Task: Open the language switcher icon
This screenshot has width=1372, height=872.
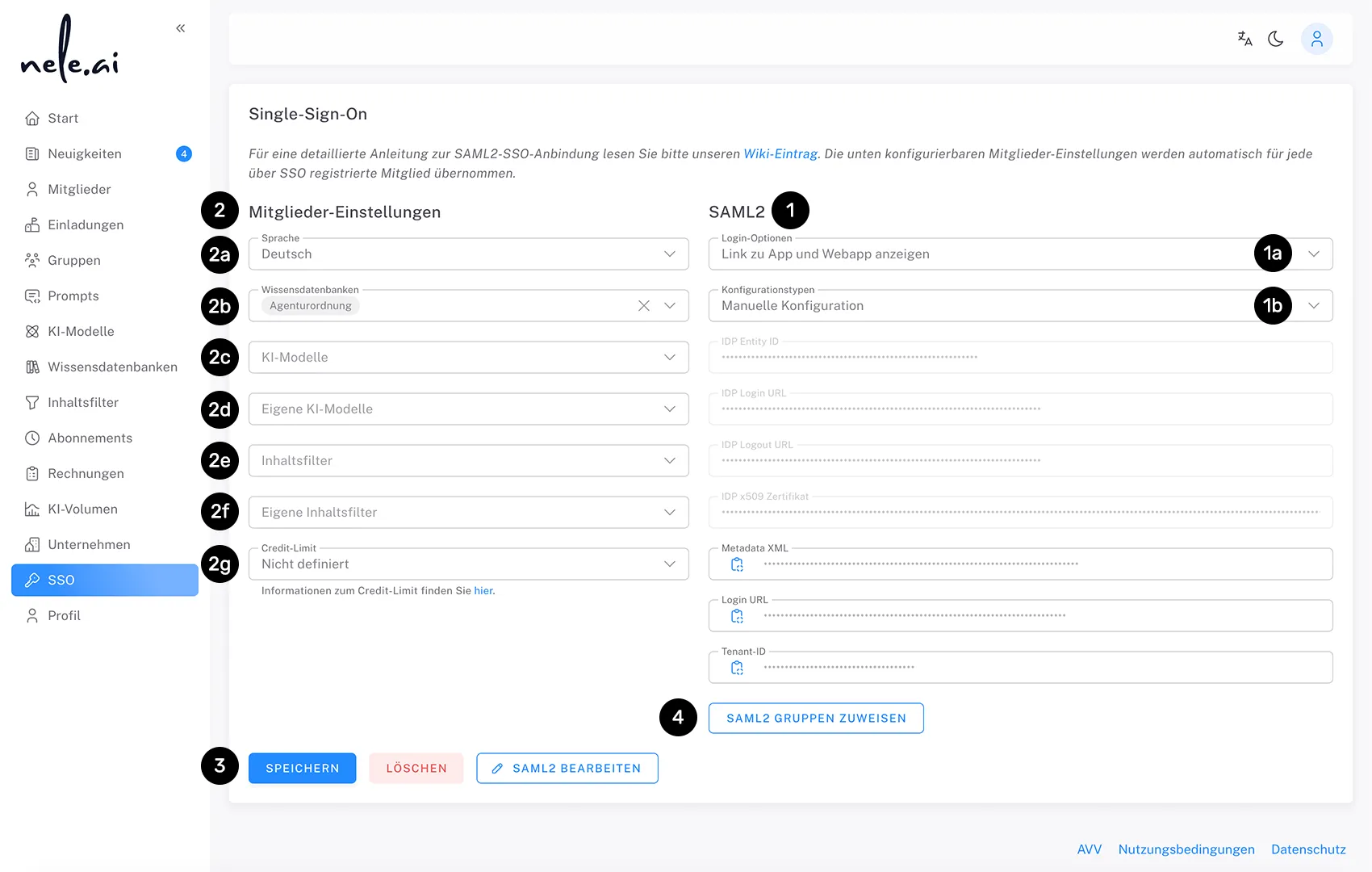Action: (1244, 38)
